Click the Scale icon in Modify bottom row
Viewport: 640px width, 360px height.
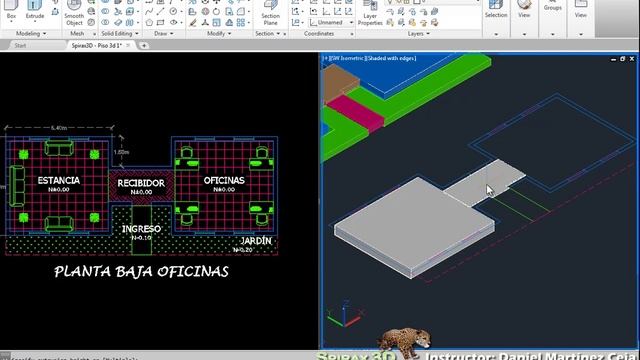tap(216, 22)
